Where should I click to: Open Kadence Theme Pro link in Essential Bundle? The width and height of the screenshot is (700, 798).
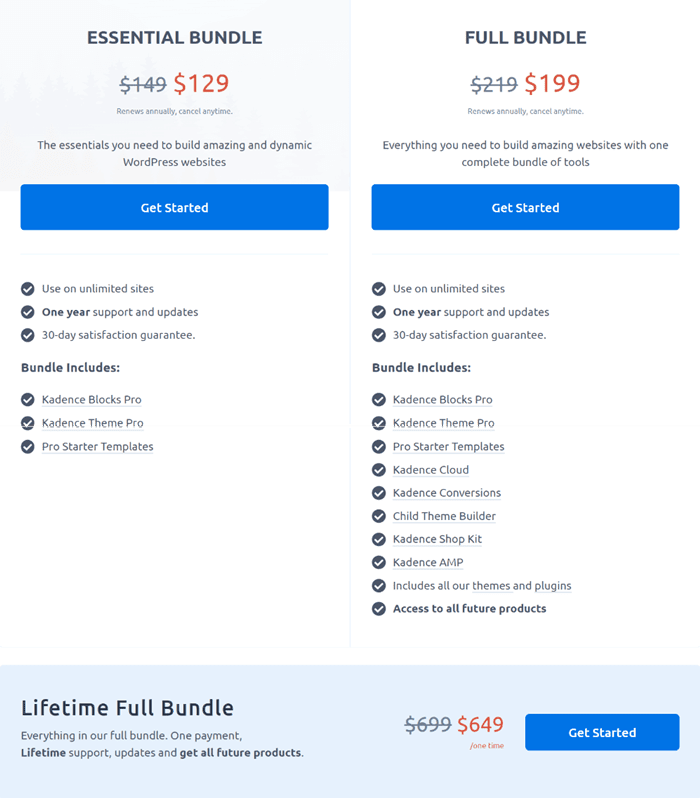[93, 423]
